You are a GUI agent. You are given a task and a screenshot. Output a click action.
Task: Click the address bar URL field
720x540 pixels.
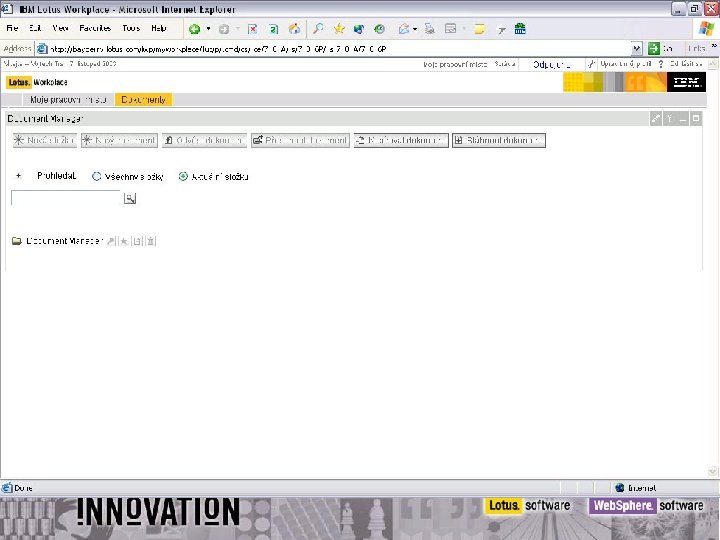[335, 49]
